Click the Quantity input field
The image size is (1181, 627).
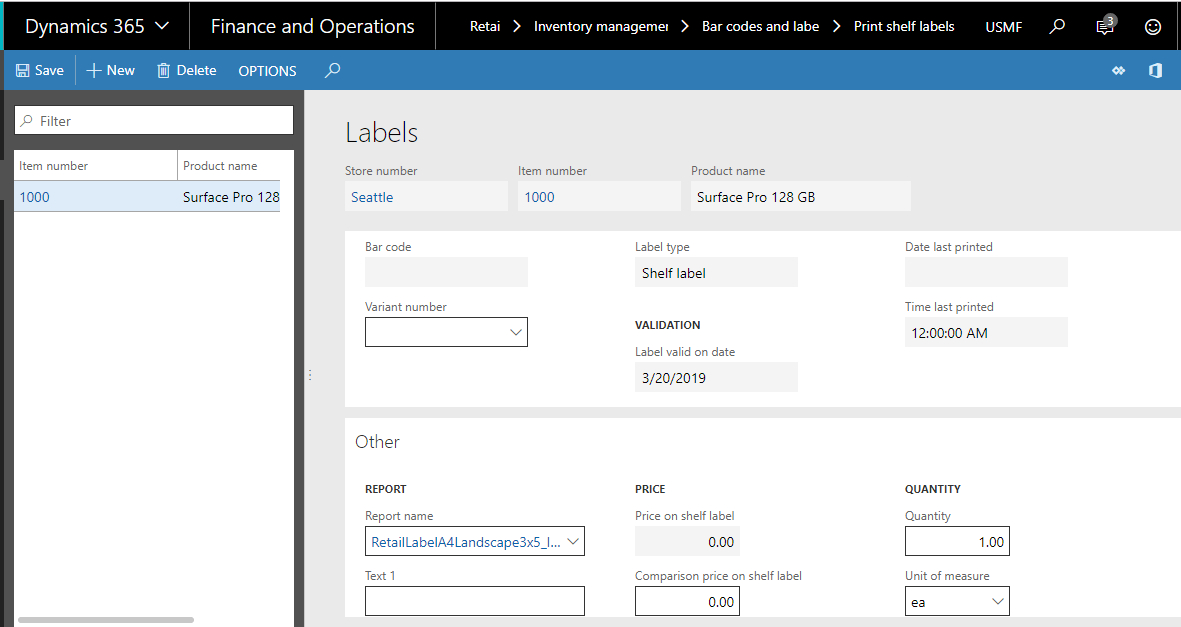pyautogui.click(x=957, y=542)
